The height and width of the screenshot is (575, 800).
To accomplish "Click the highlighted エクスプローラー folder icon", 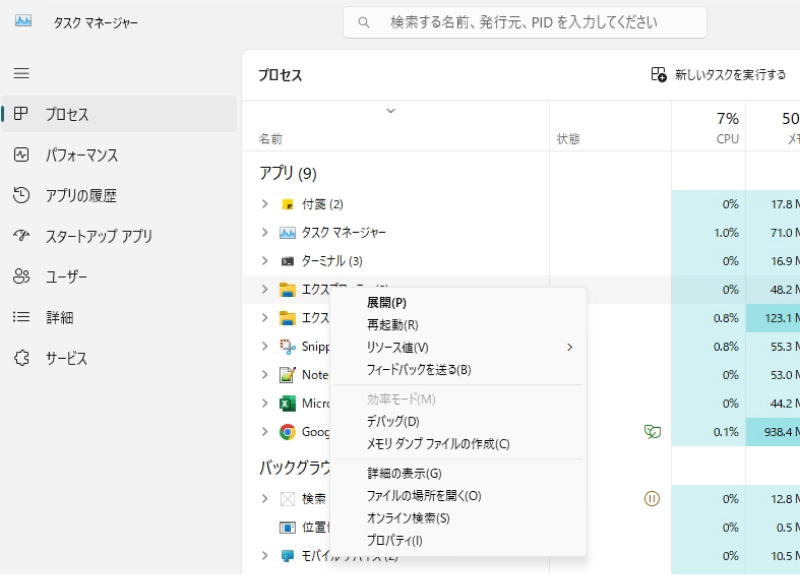I will pos(287,290).
